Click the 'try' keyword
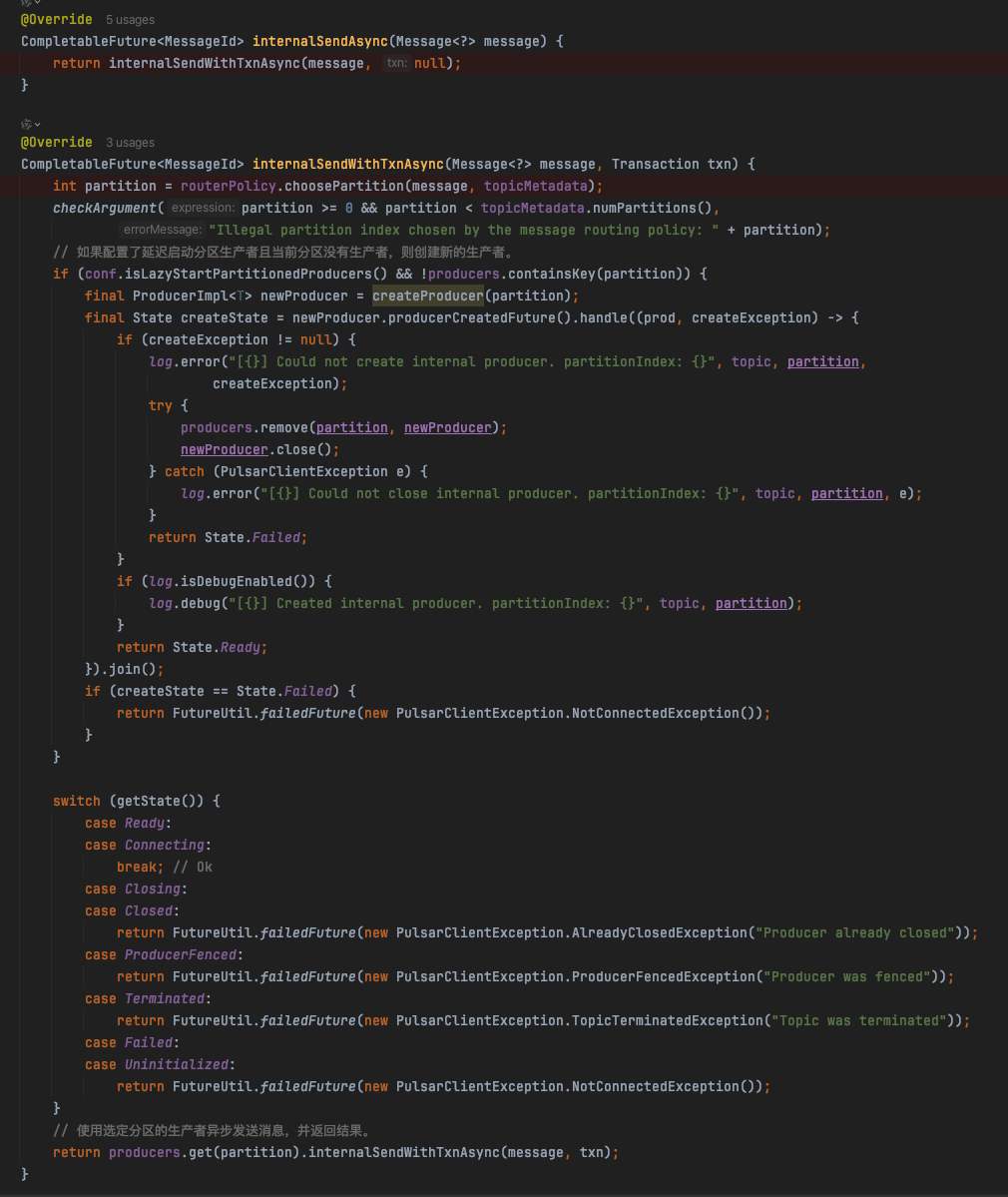The width and height of the screenshot is (1008, 1197). coord(161,406)
